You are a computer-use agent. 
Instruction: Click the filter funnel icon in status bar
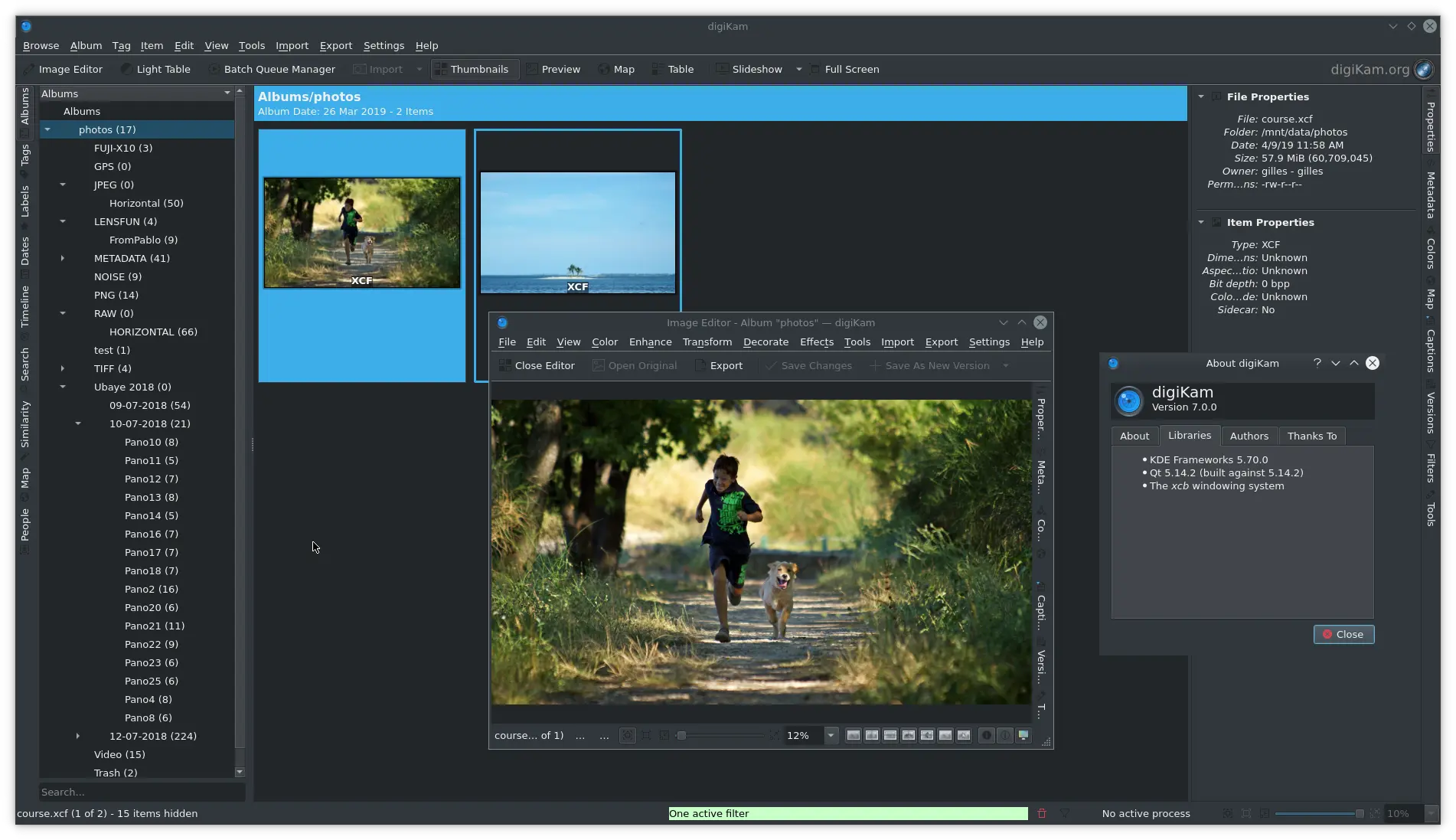(x=1064, y=814)
